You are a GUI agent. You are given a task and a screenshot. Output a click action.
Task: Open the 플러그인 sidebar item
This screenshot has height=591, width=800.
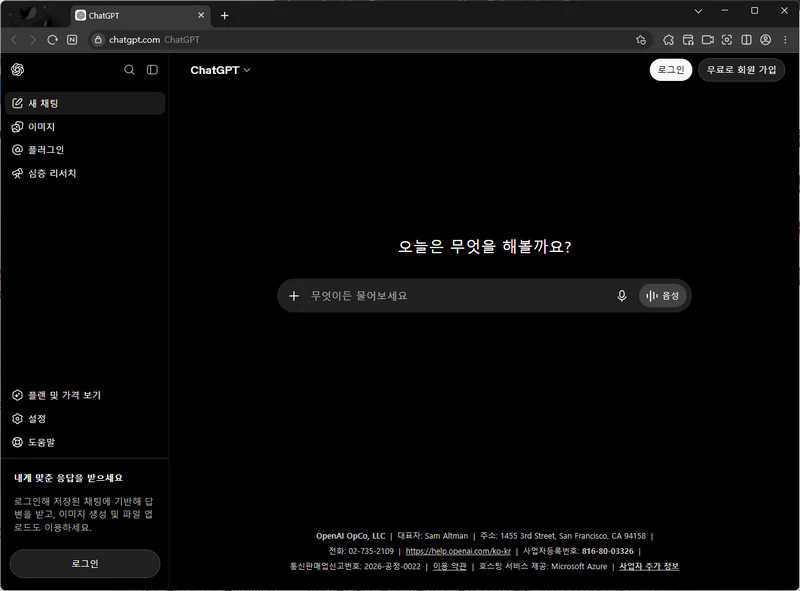pos(85,150)
